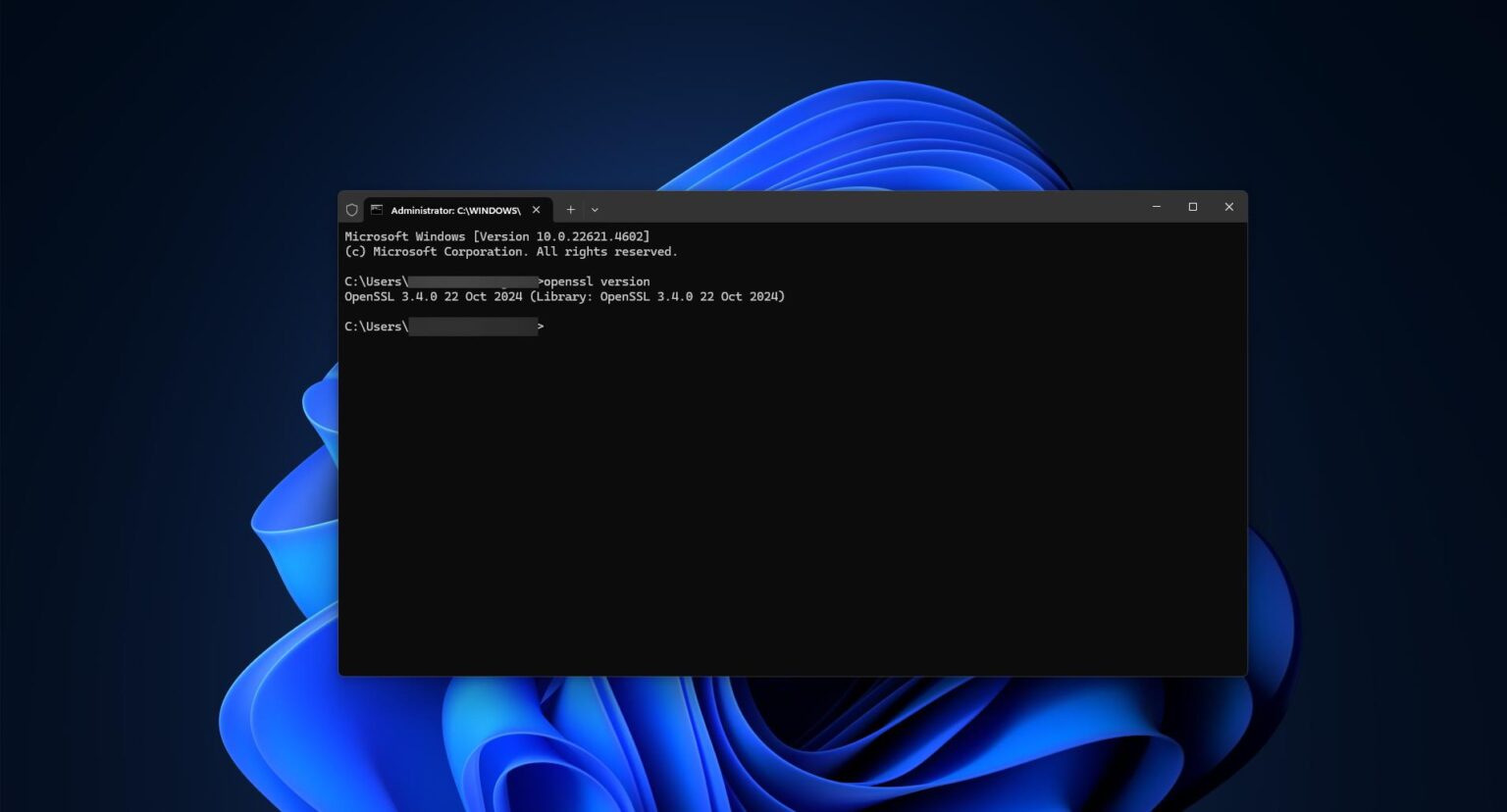
Task: Click the Command Prompt icon on the tab
Action: pos(377,210)
